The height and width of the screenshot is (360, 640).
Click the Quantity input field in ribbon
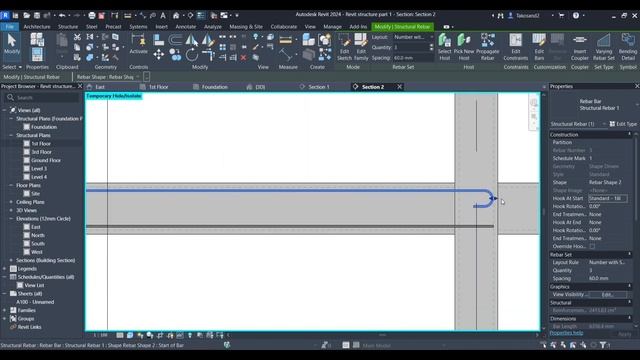[x=411, y=47]
